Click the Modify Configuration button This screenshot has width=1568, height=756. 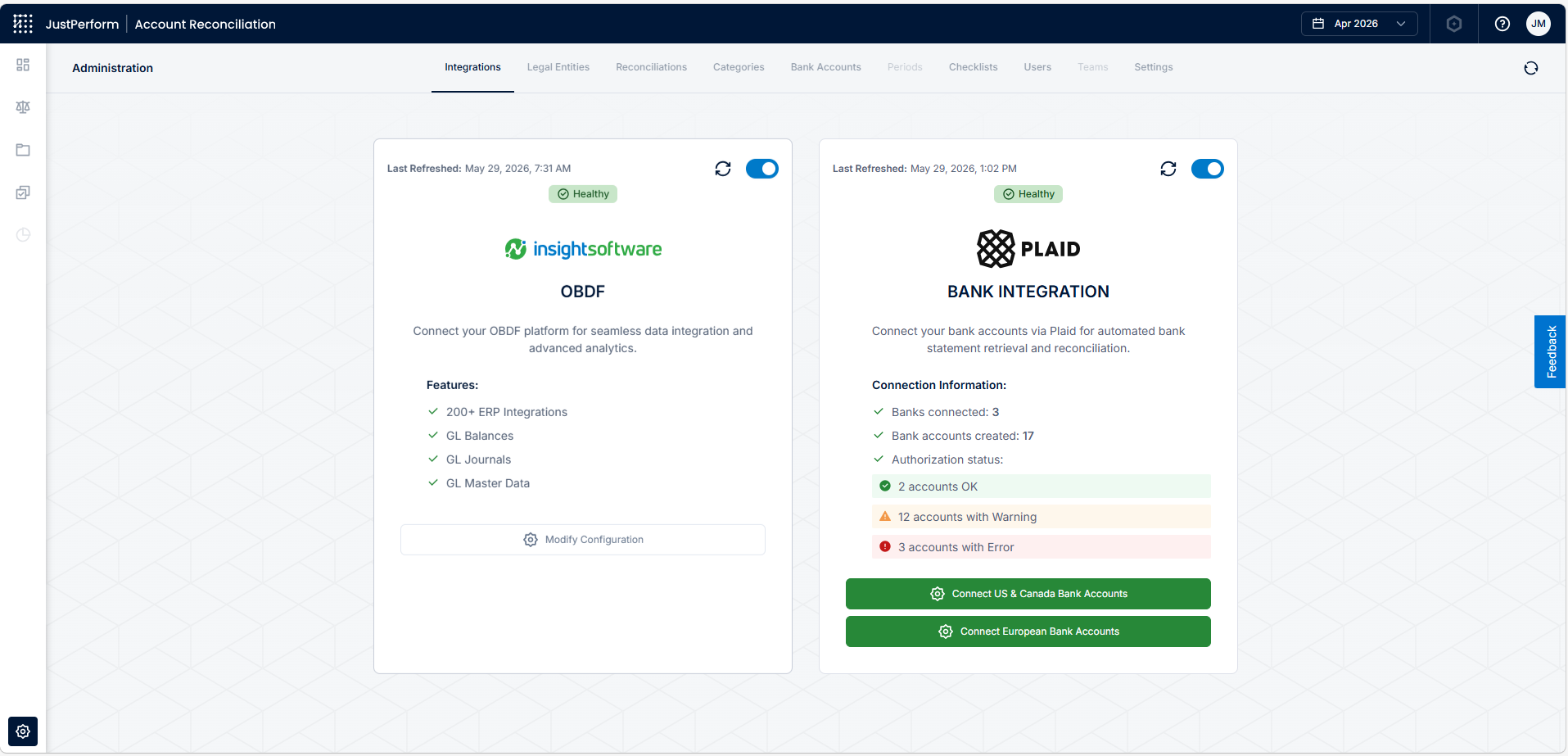tap(583, 540)
